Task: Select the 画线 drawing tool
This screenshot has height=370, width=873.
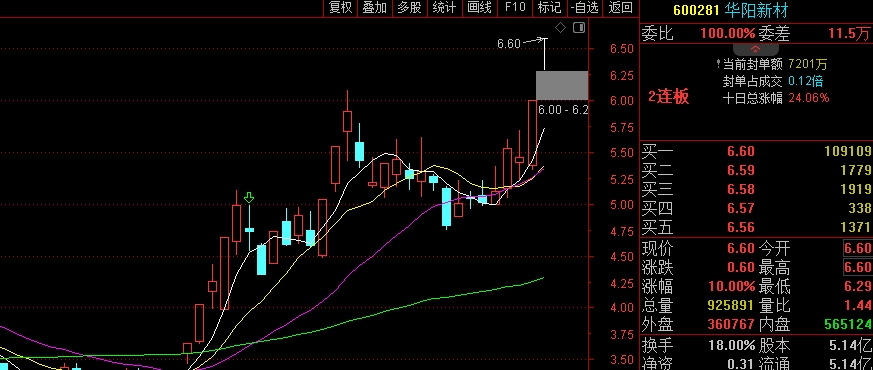Action: [479, 7]
